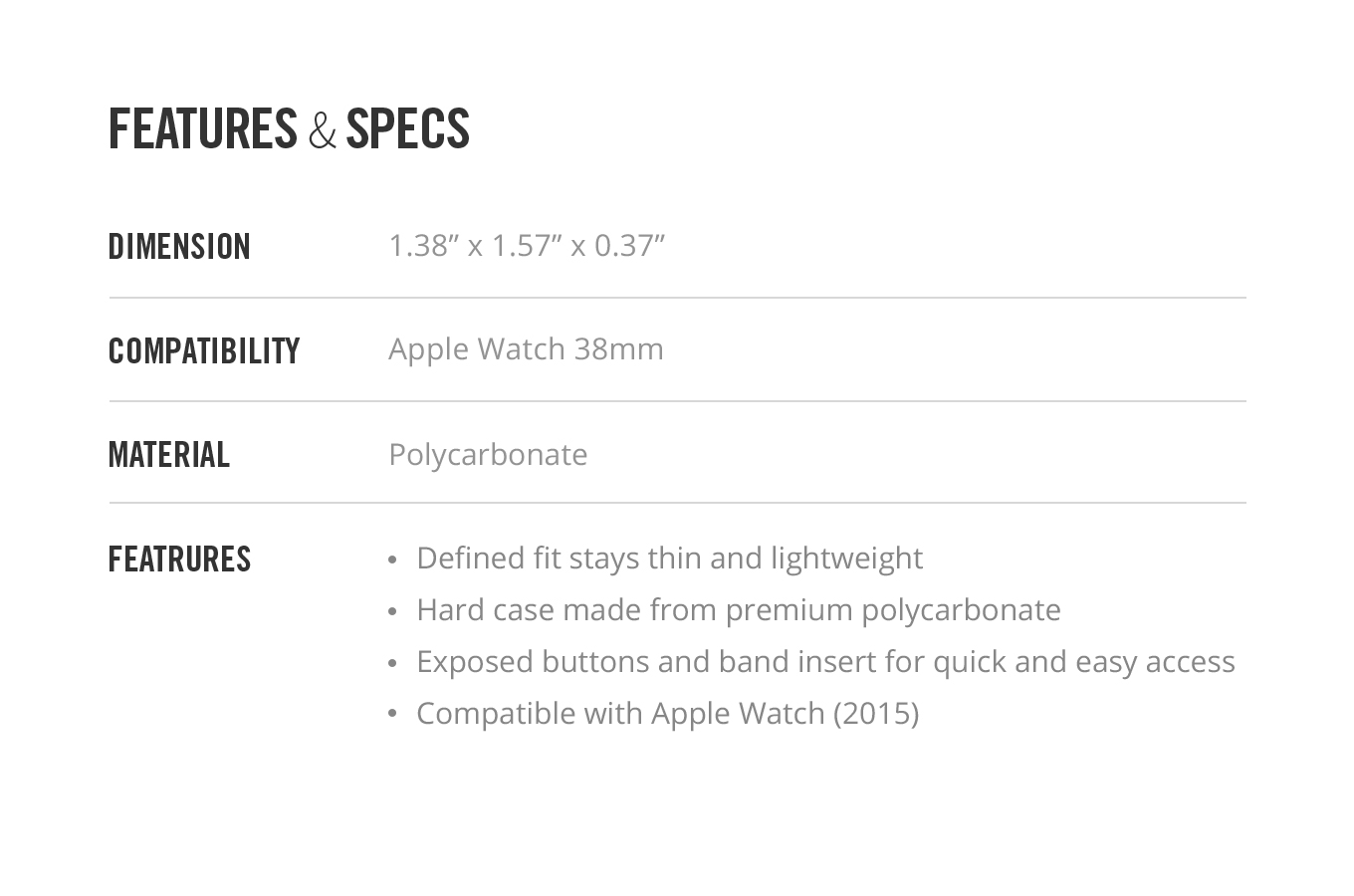Screen dimensions: 1354x896
Task: Click the Exposed buttons and band insert bullet
Action: pos(825,662)
